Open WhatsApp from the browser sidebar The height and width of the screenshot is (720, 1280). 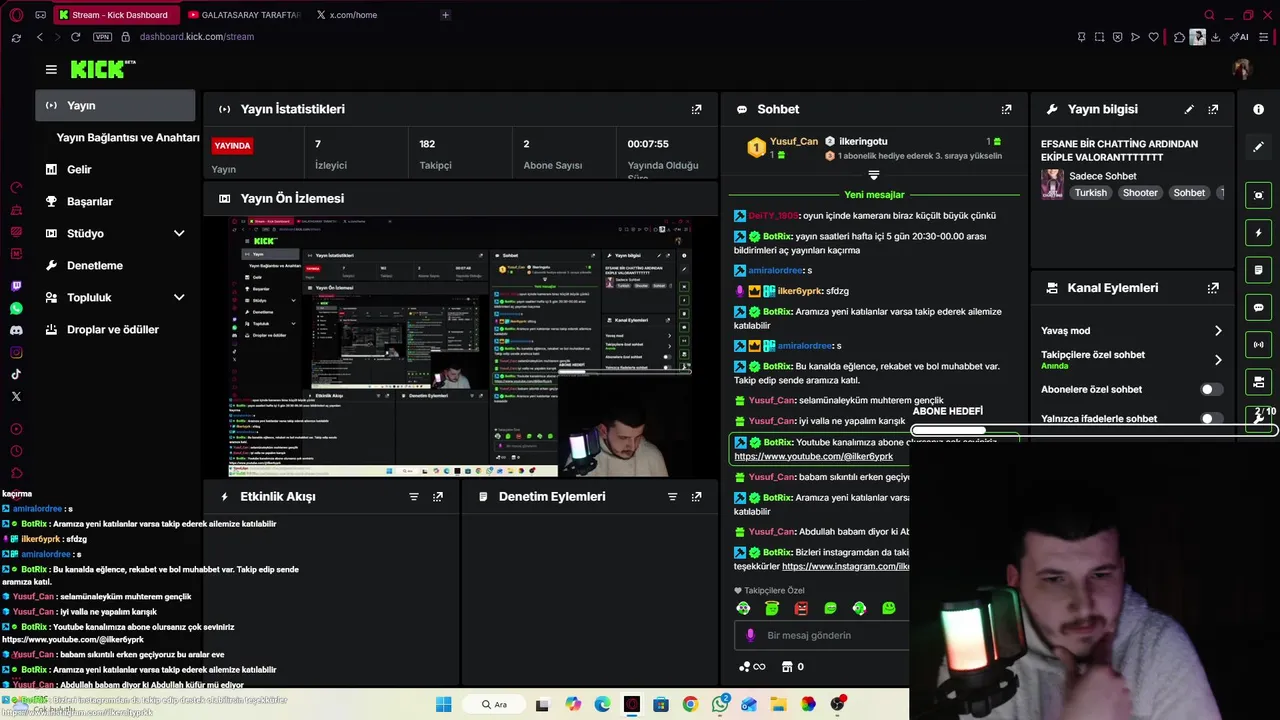click(x=16, y=308)
